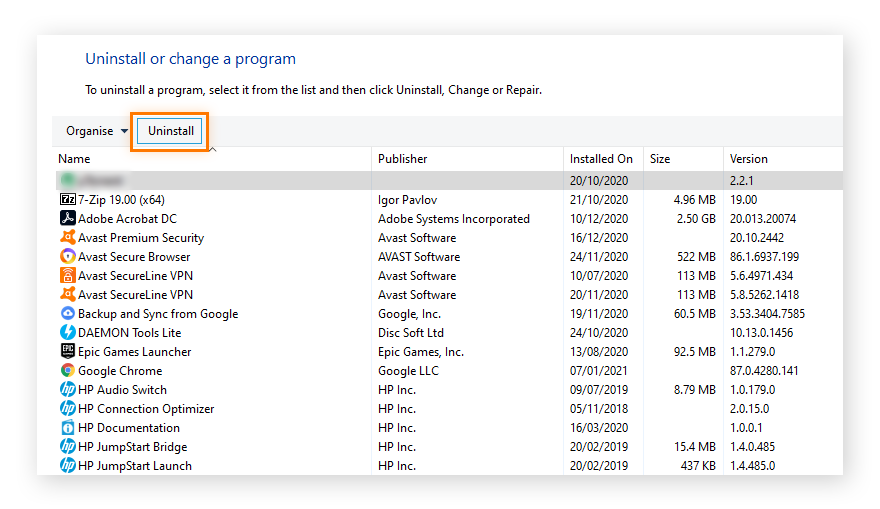Select HP JumpStart Bridge entry

(x=449, y=447)
